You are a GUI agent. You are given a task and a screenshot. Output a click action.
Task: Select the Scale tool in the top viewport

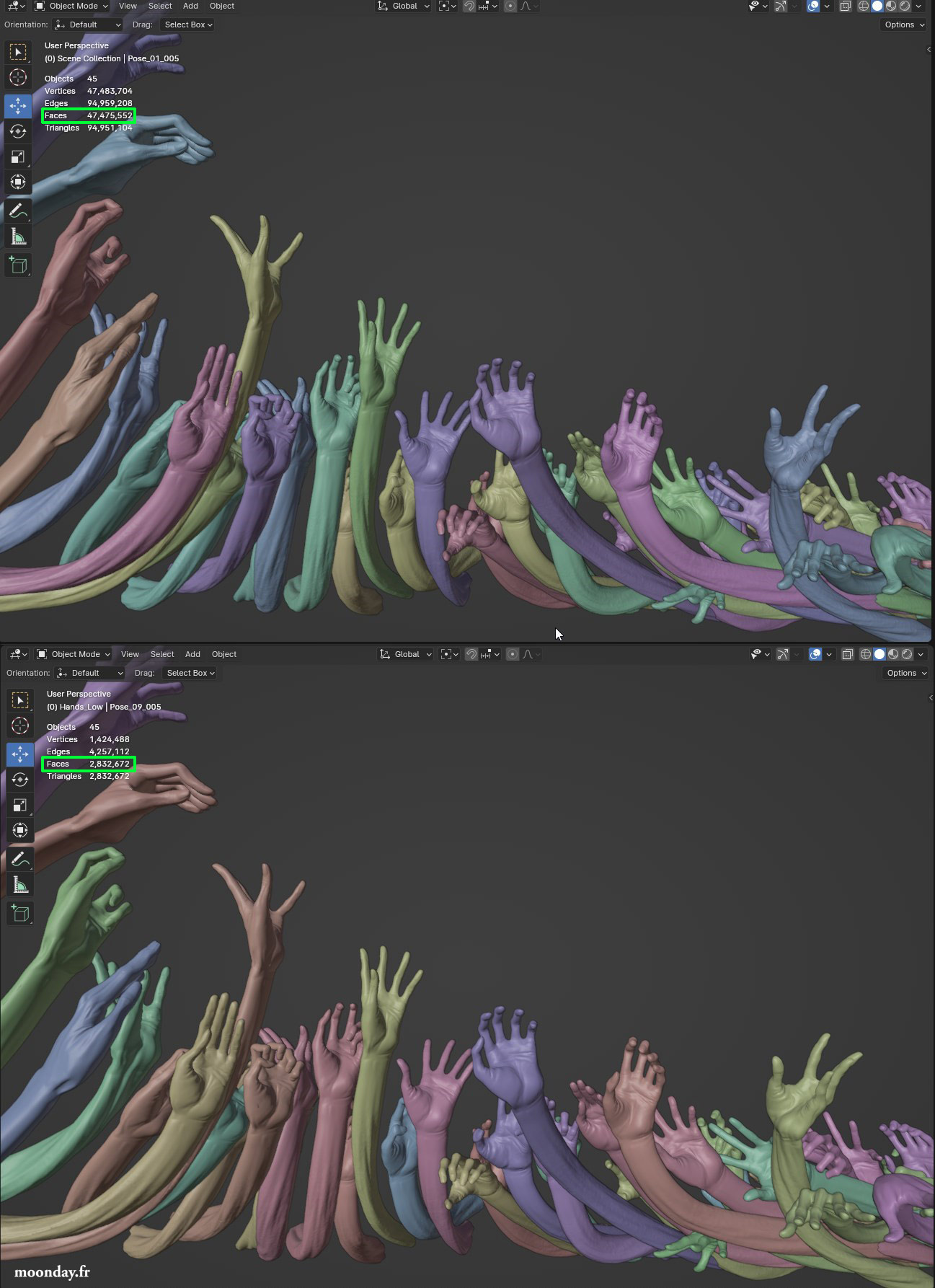pos(18,156)
